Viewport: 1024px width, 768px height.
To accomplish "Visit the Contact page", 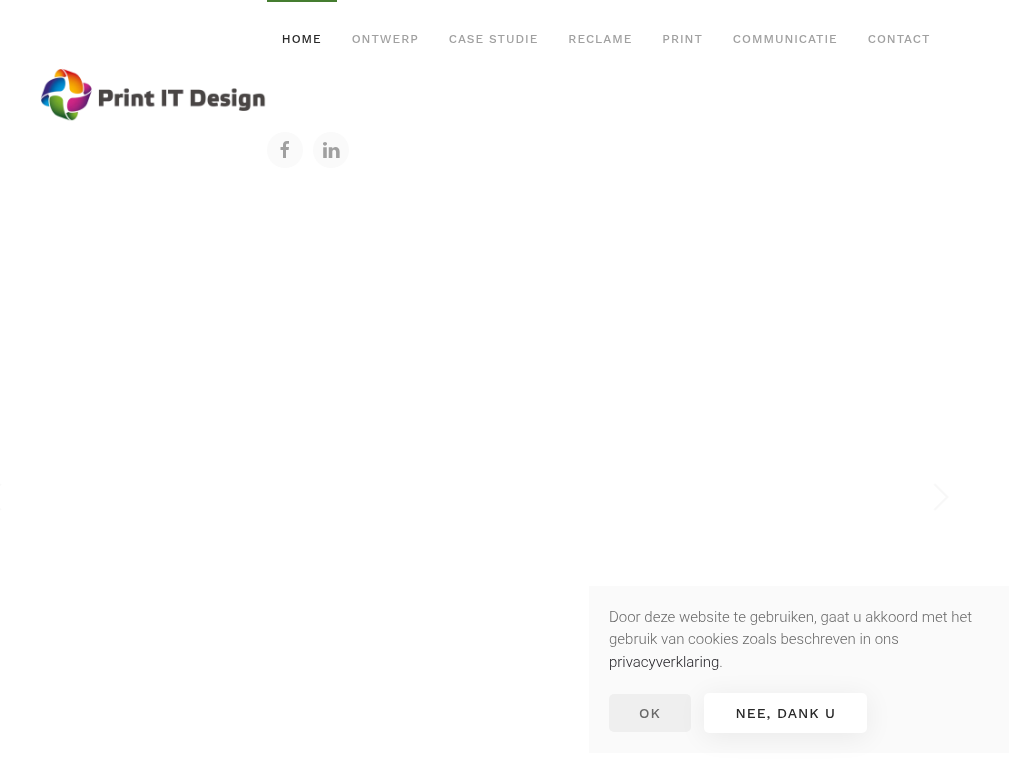I will [x=898, y=39].
